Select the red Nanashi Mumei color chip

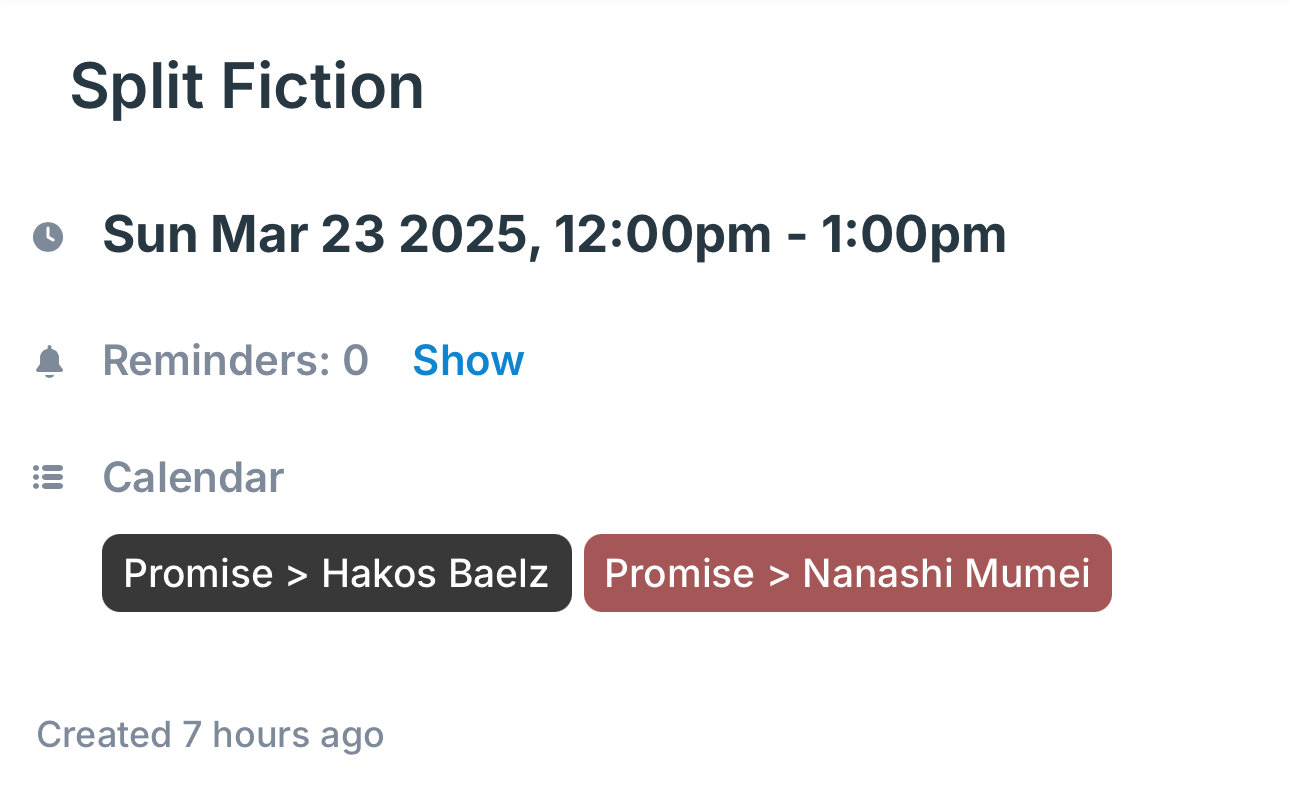[x=848, y=573]
